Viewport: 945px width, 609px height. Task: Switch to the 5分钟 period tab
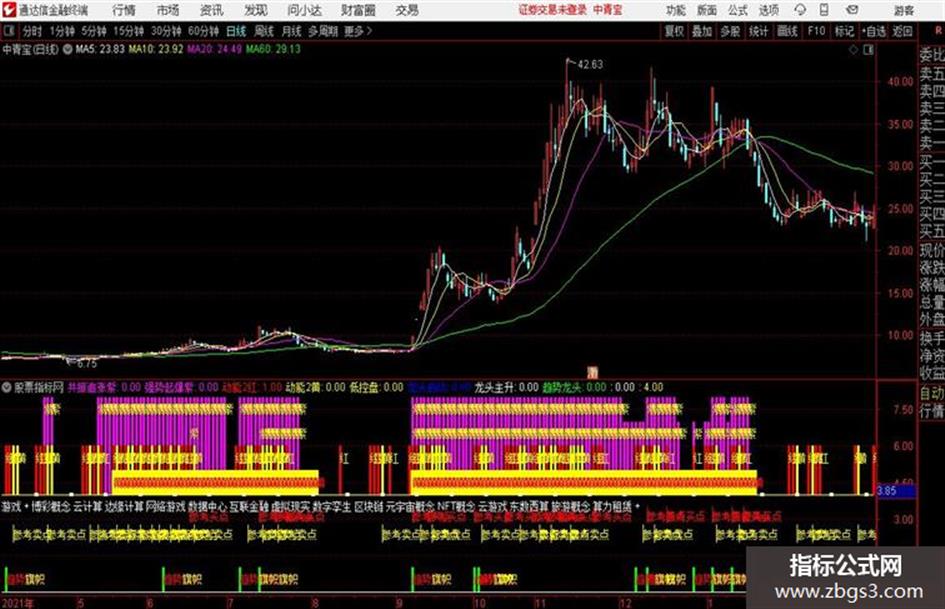pos(93,31)
